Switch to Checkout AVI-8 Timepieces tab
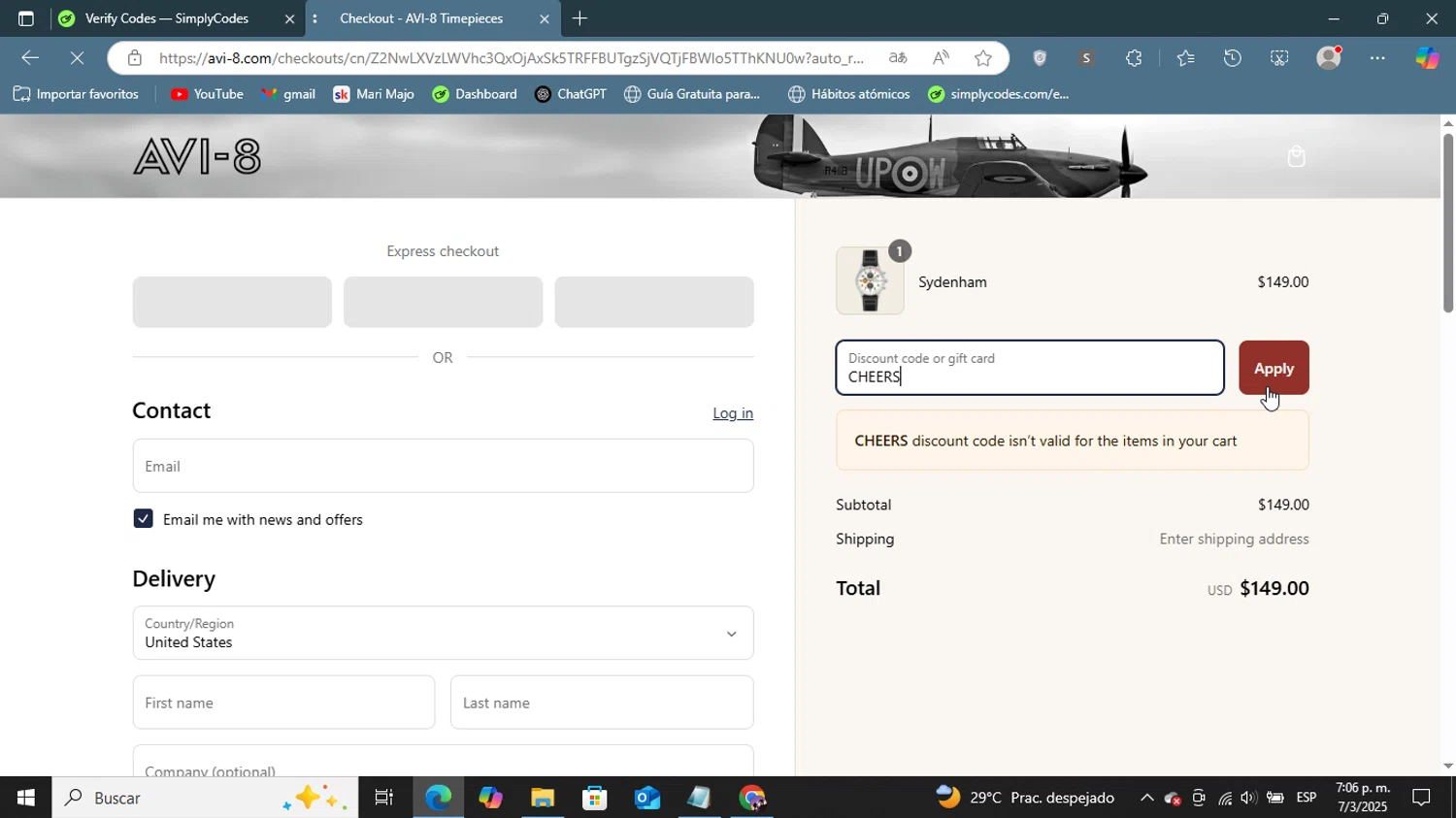The height and width of the screenshot is (818, 1456). point(421,18)
